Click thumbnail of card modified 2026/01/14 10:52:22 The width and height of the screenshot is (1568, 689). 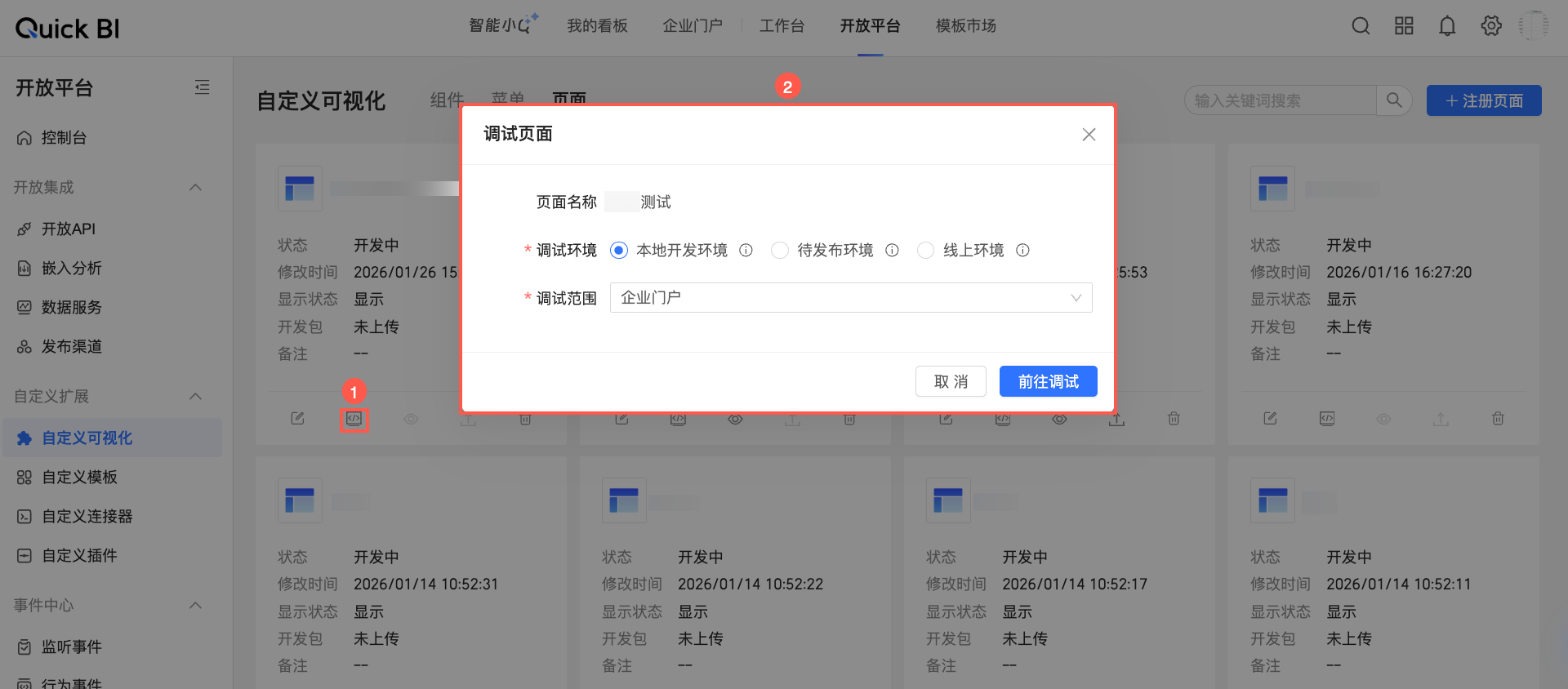point(624,500)
